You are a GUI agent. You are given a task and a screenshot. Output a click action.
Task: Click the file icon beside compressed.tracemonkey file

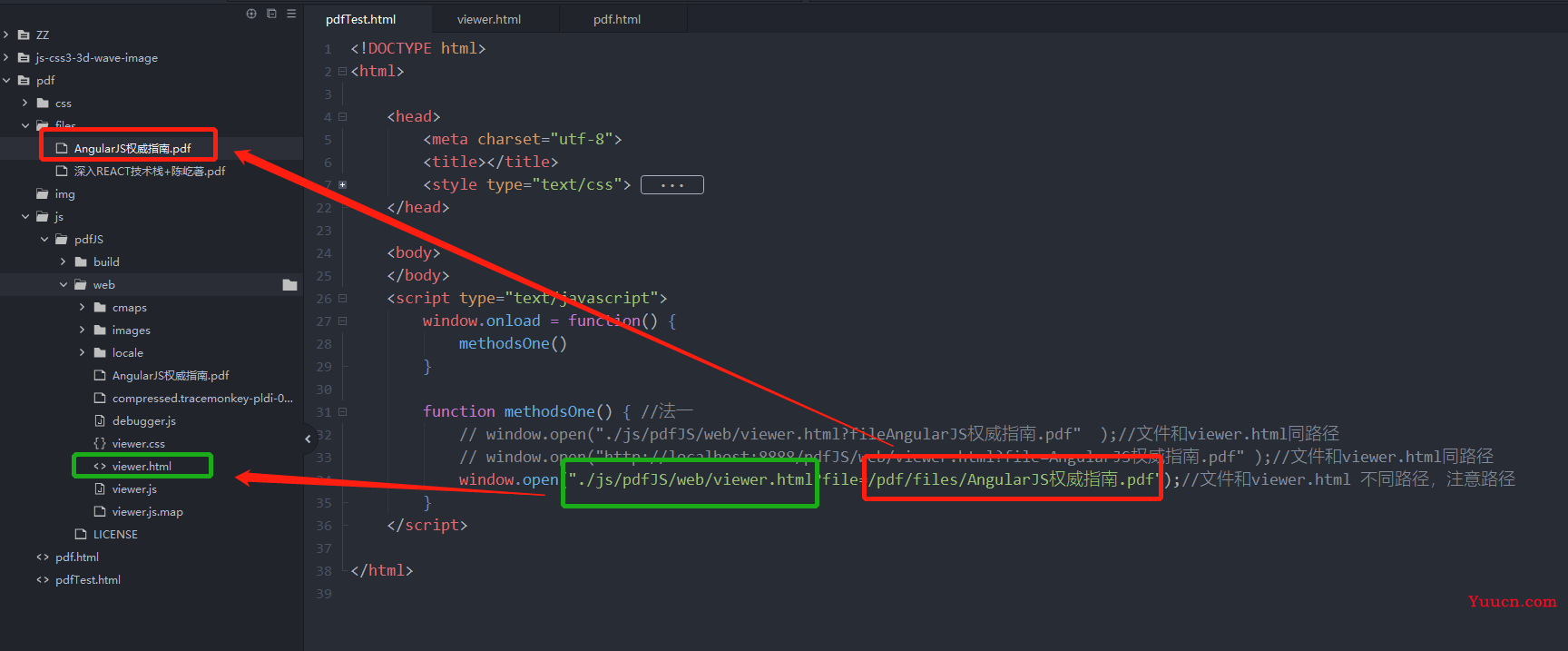tap(100, 399)
